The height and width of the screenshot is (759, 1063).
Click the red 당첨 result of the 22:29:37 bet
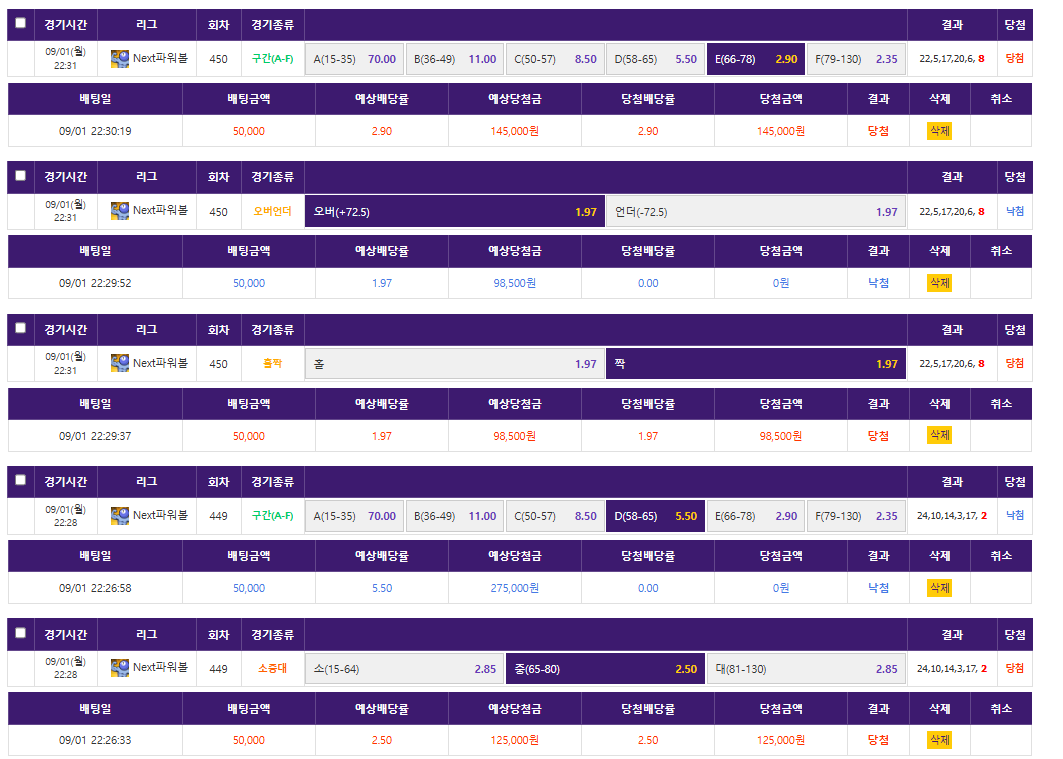click(x=878, y=436)
